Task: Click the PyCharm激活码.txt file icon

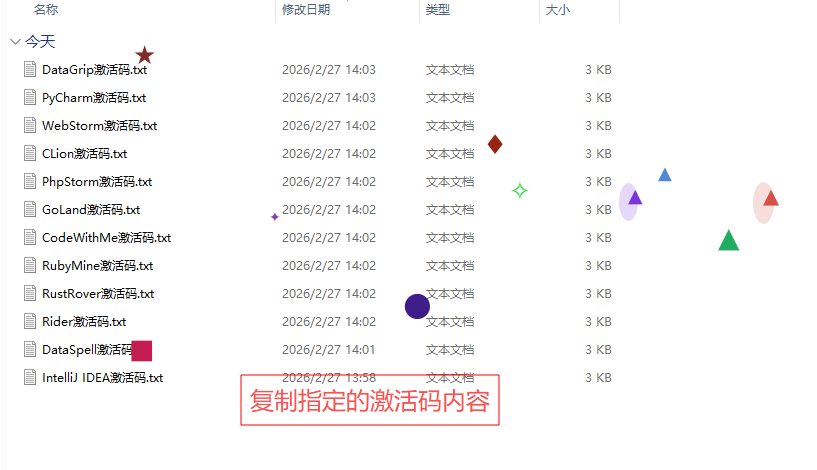Action: [30, 97]
